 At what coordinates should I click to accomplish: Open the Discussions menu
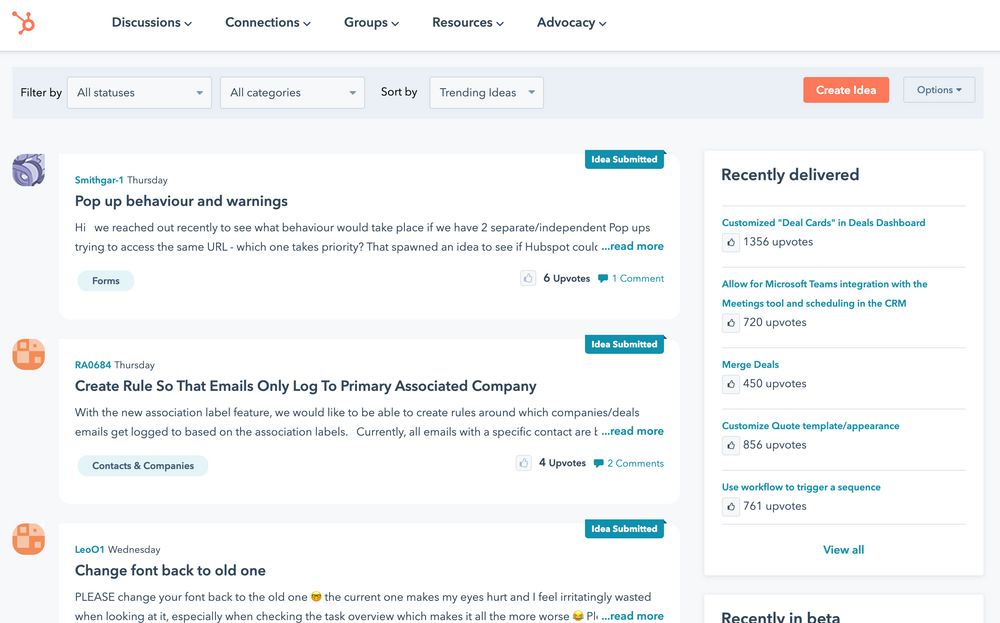(x=151, y=22)
